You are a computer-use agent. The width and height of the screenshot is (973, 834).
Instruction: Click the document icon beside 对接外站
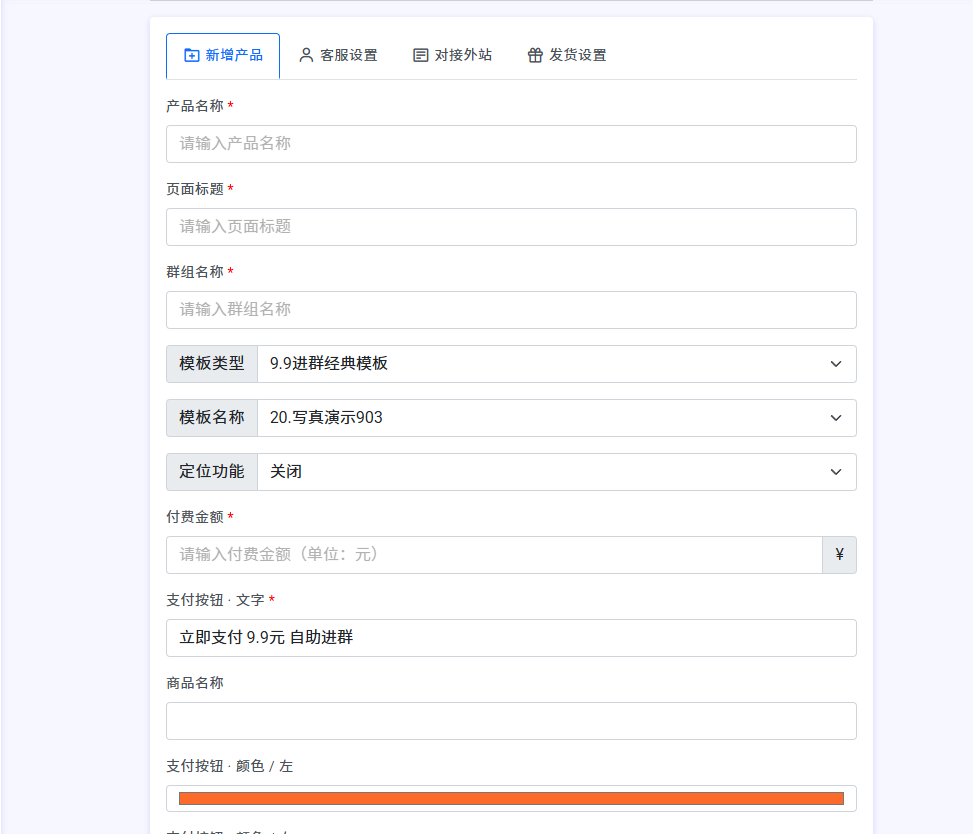point(421,55)
